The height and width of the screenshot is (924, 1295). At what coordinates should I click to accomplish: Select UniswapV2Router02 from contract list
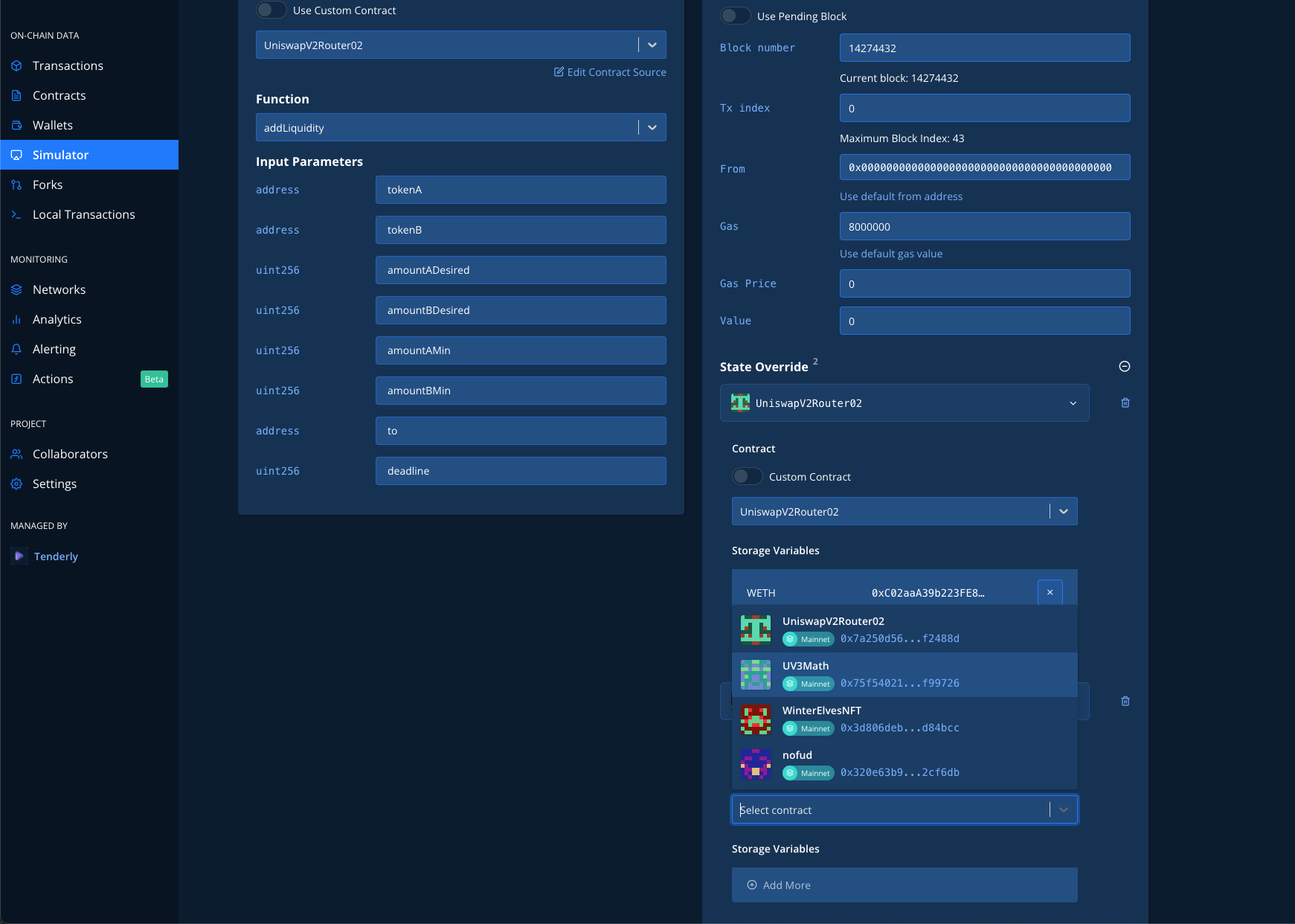pyautogui.click(x=904, y=630)
